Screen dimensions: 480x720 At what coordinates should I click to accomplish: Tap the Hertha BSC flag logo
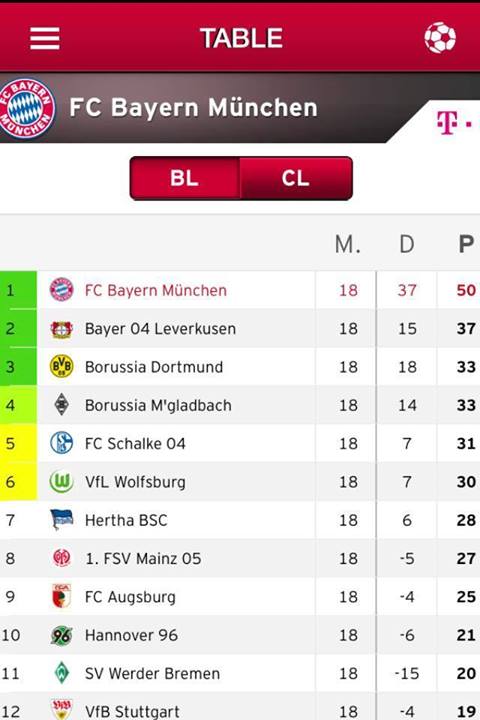(61, 520)
